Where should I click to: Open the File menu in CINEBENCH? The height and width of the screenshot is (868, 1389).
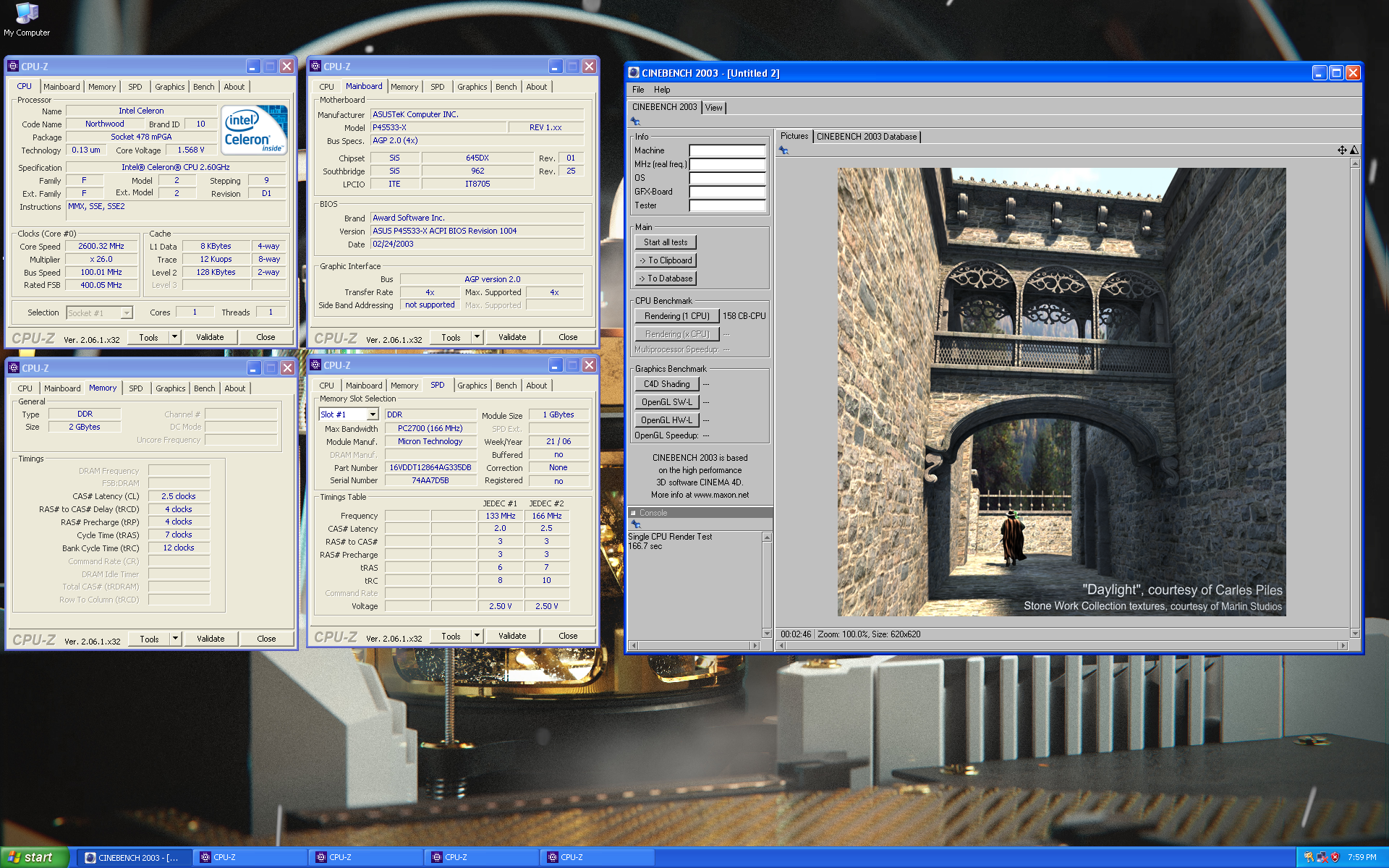tap(638, 90)
